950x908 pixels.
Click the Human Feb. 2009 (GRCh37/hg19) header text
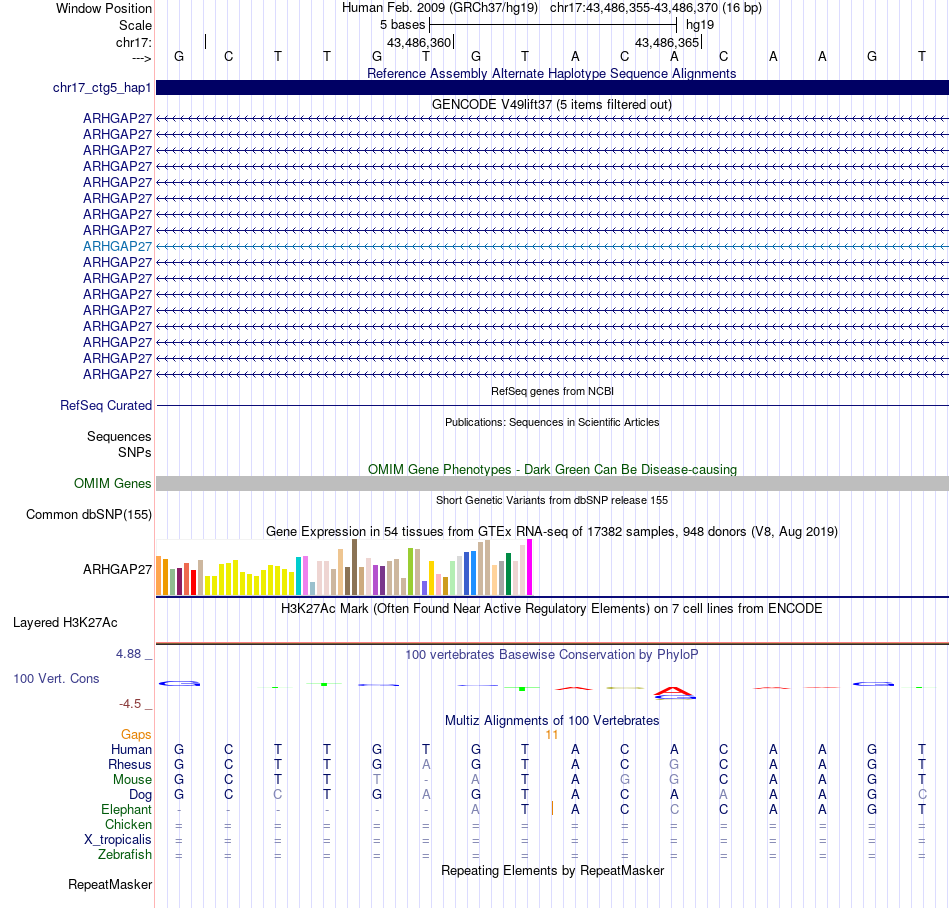coord(440,8)
